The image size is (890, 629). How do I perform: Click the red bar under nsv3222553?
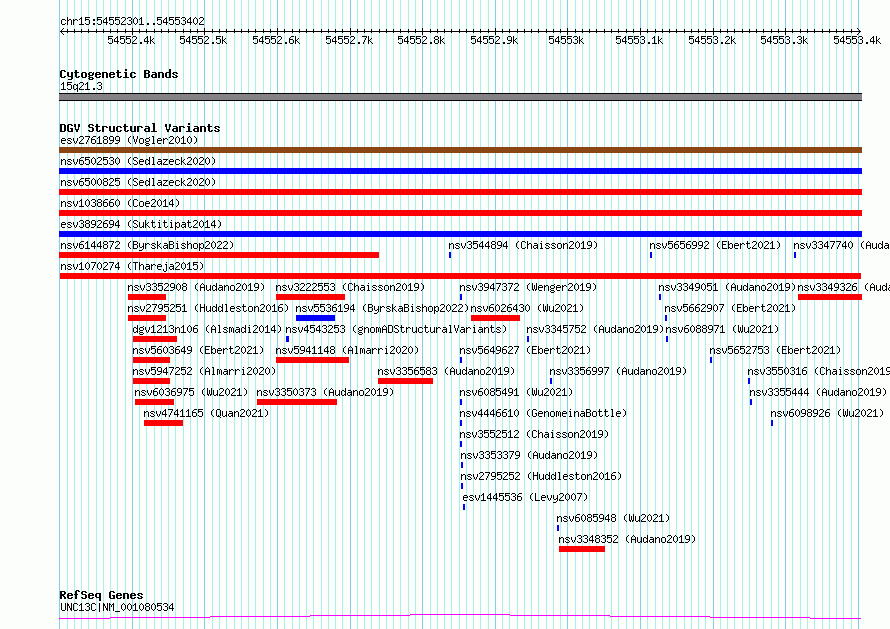pos(310,297)
